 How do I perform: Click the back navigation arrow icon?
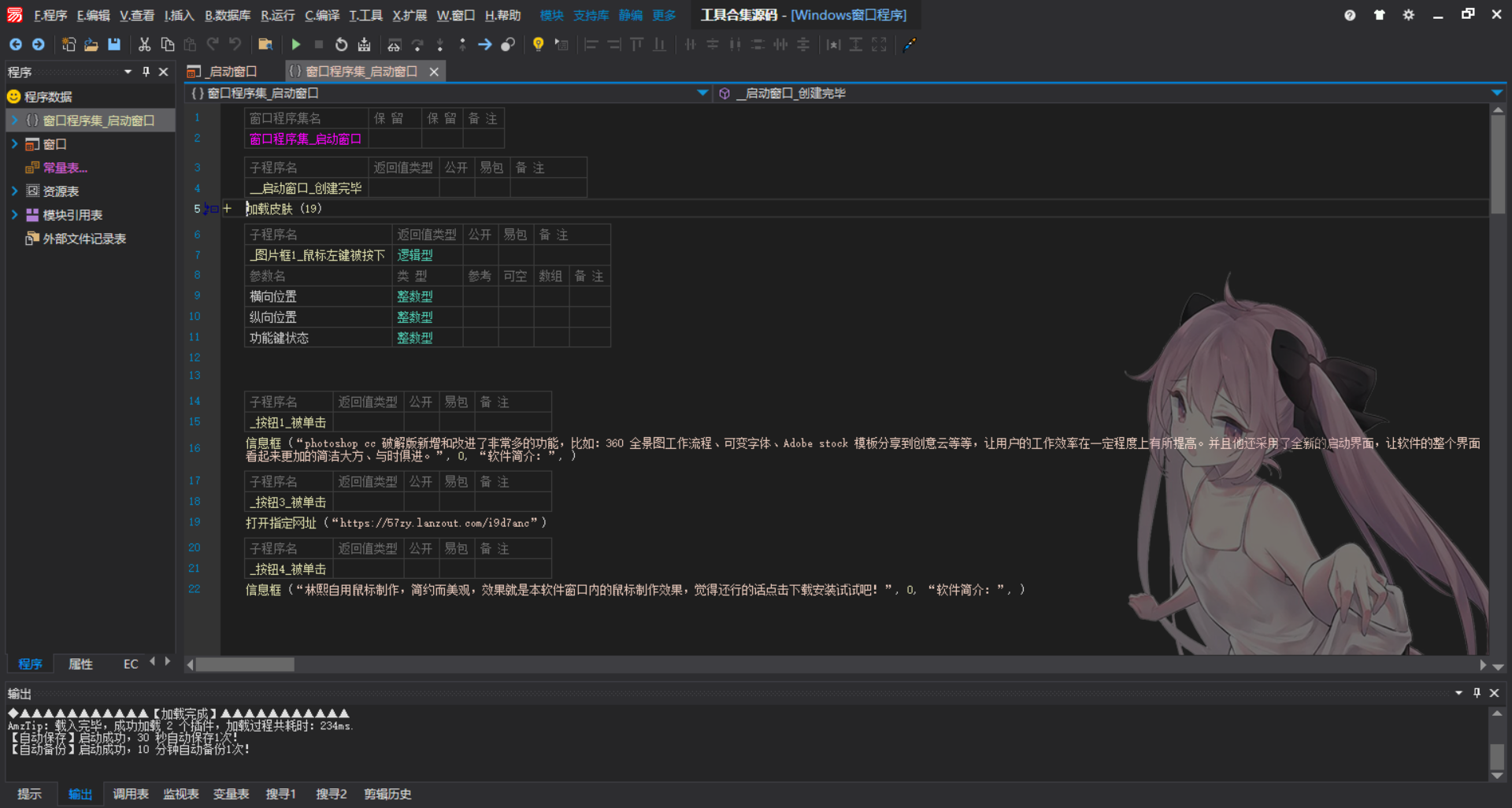pos(16,44)
